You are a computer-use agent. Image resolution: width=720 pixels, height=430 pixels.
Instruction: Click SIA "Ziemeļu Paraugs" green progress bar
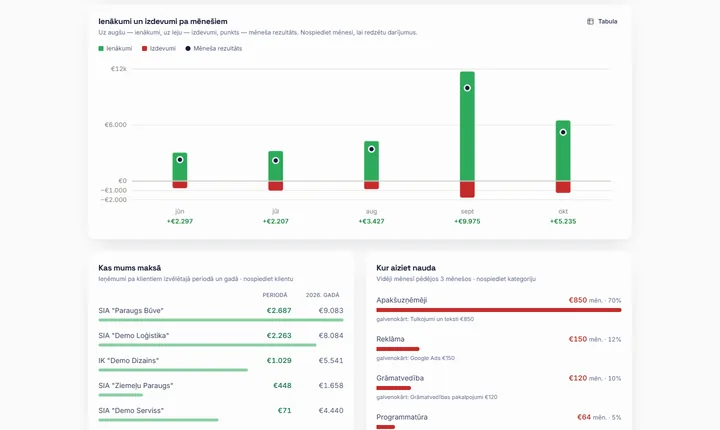tap(120, 395)
